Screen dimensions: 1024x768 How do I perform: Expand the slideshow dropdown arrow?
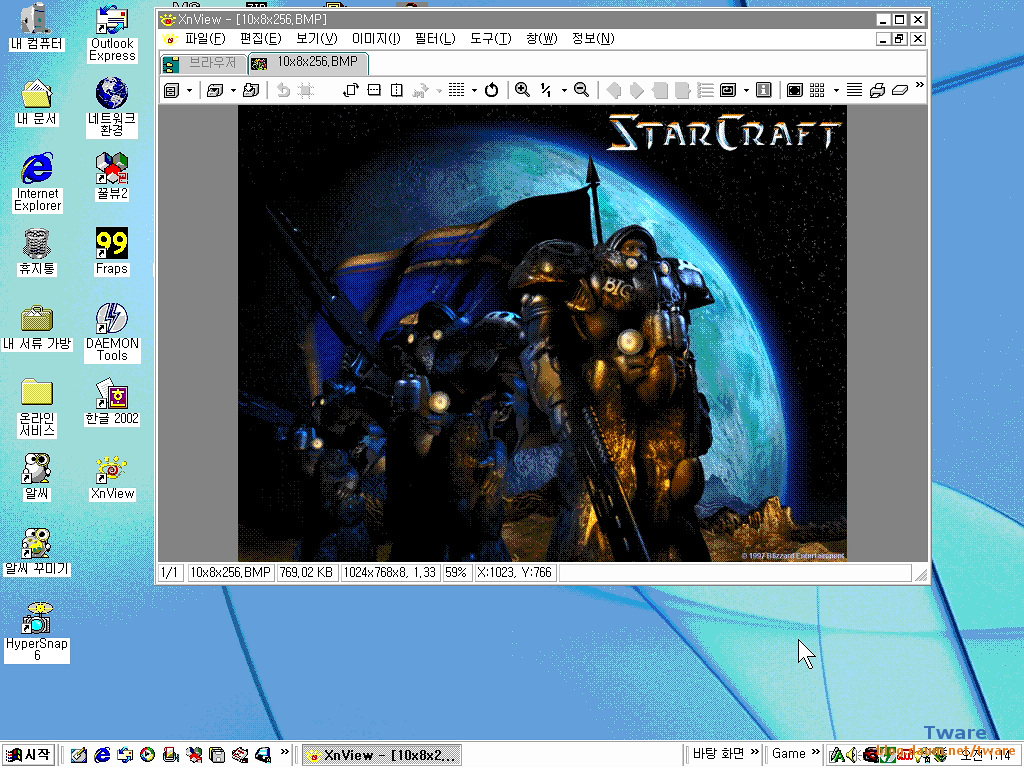click(x=746, y=90)
